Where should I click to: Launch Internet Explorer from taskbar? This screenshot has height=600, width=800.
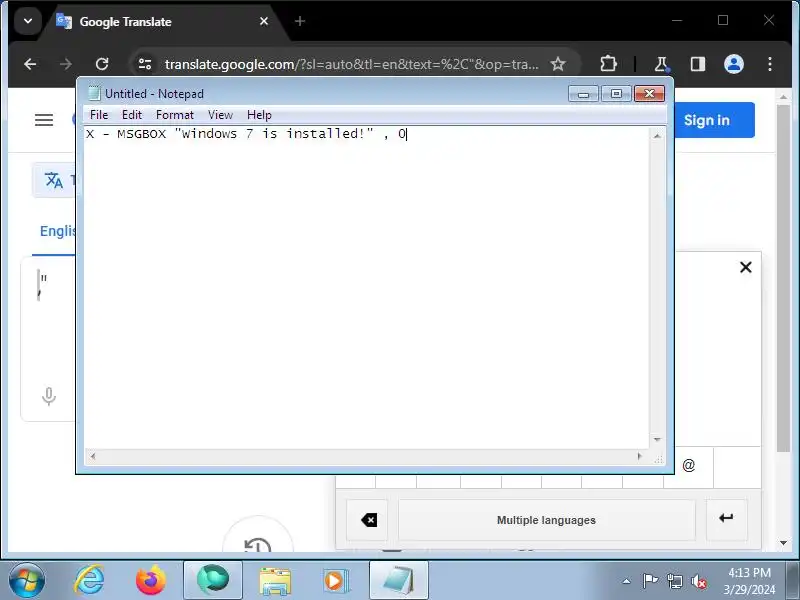pyautogui.click(x=90, y=581)
